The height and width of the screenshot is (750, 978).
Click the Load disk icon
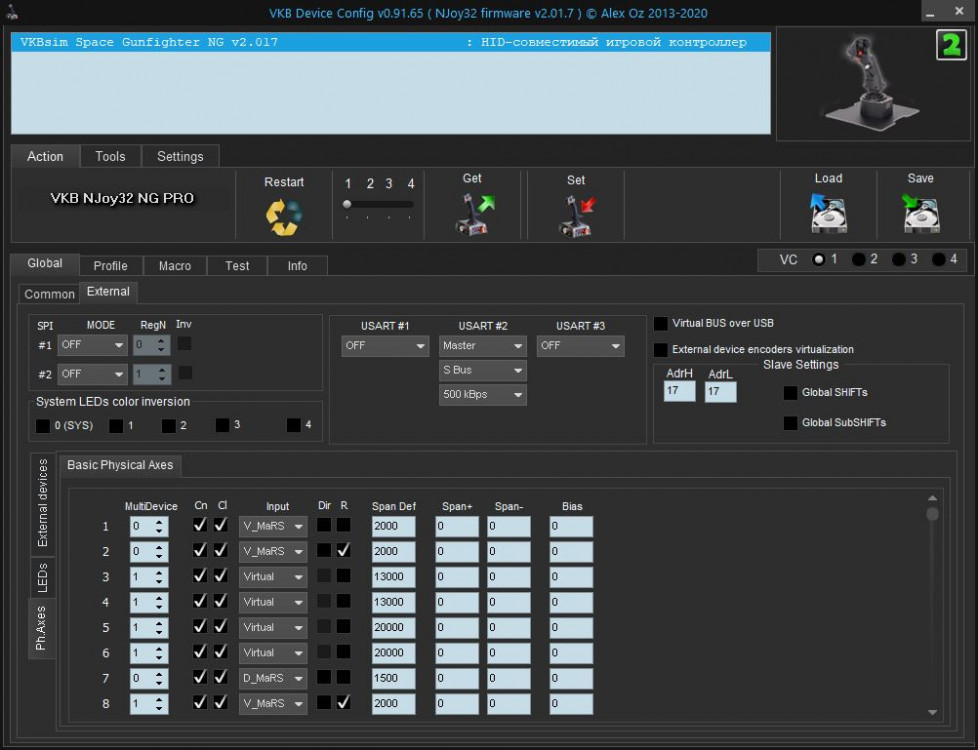[828, 213]
